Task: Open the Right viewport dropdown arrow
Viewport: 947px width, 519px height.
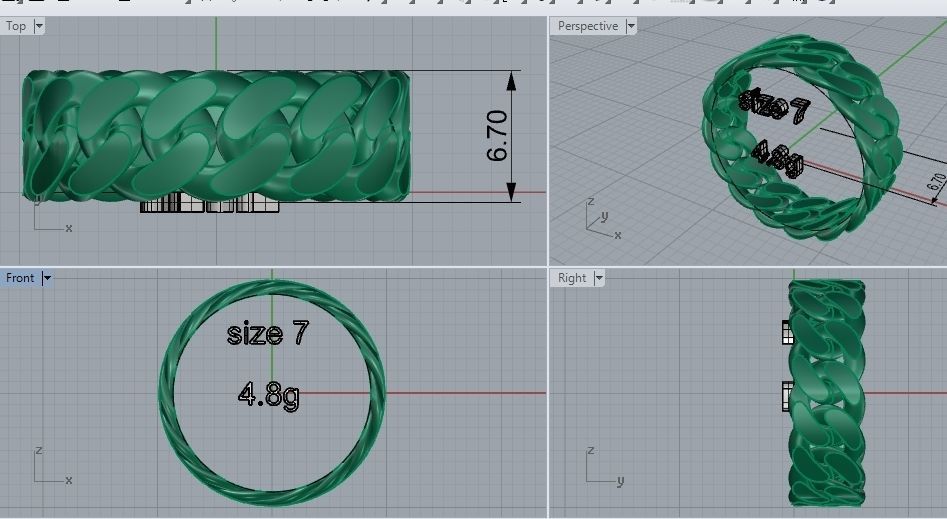Action: 599,278
